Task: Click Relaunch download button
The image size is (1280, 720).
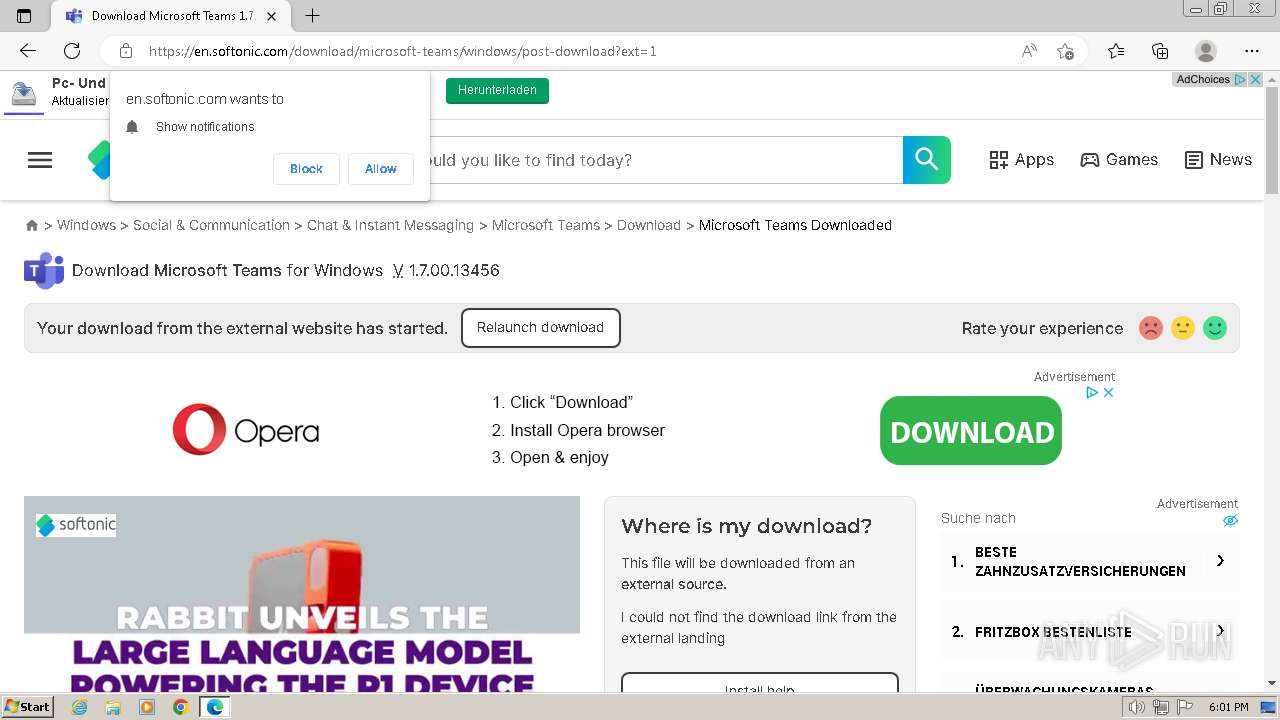Action: (x=540, y=328)
